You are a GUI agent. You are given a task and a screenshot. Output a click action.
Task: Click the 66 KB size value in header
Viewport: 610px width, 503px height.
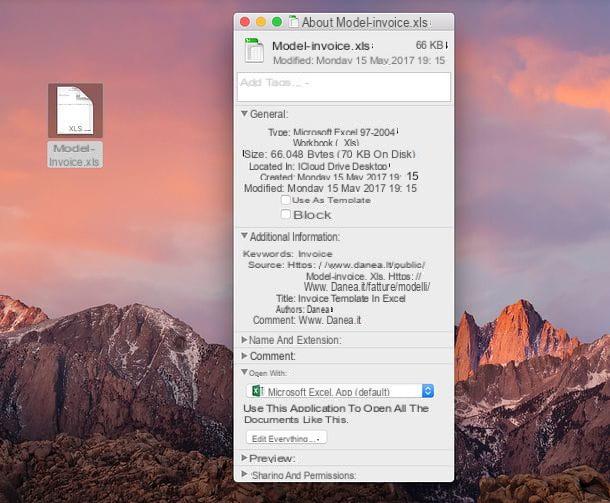pyautogui.click(x=429, y=46)
